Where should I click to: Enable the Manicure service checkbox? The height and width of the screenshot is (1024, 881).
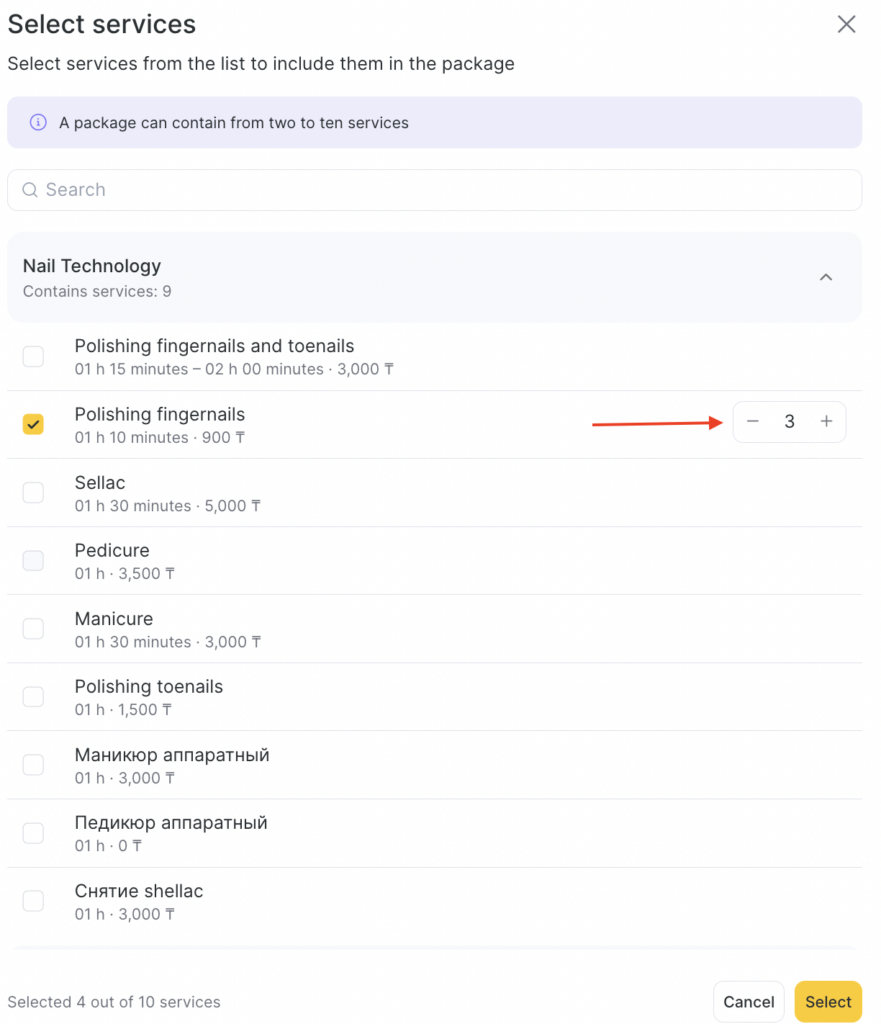pyautogui.click(x=33, y=628)
